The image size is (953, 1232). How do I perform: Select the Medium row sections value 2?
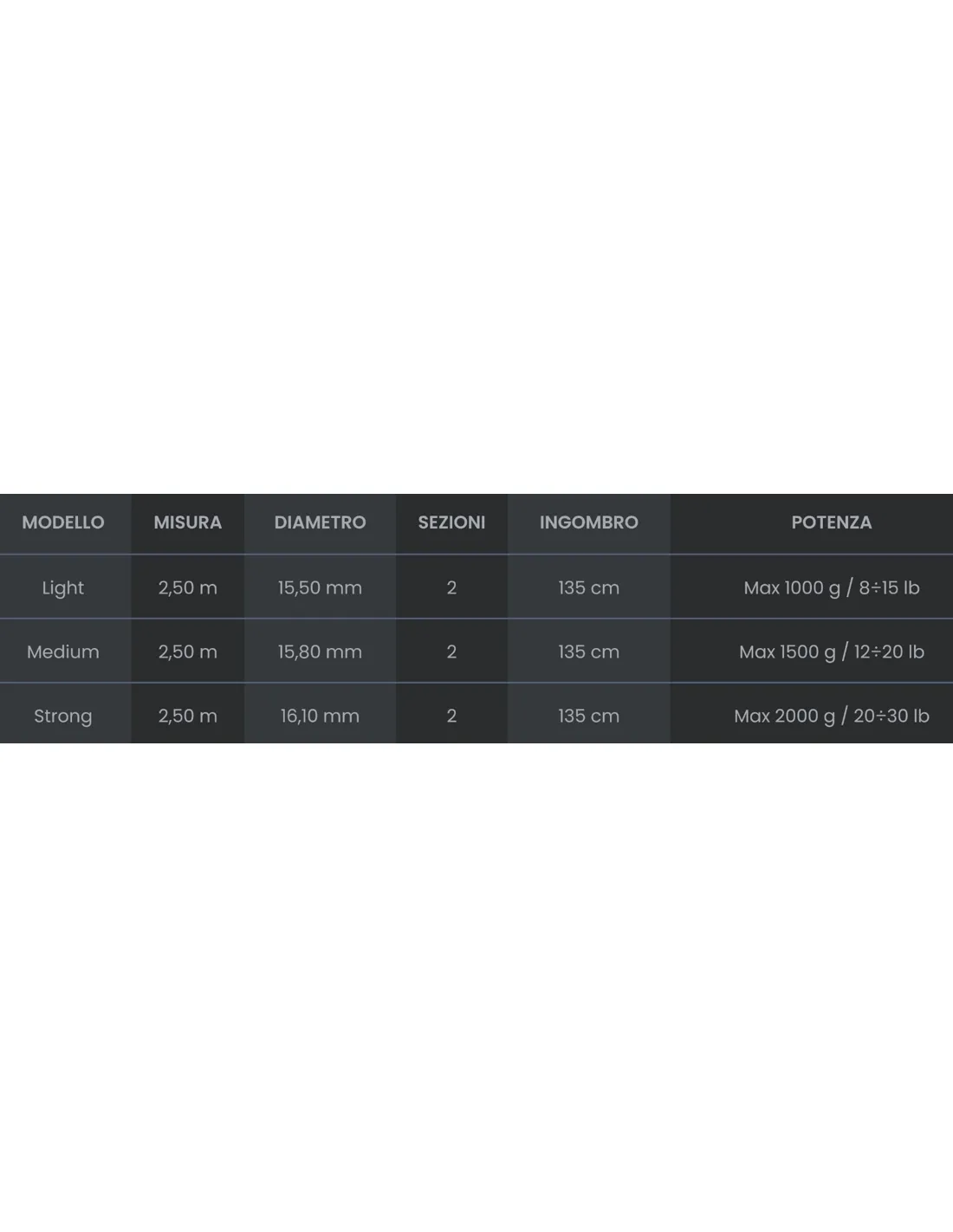point(451,652)
